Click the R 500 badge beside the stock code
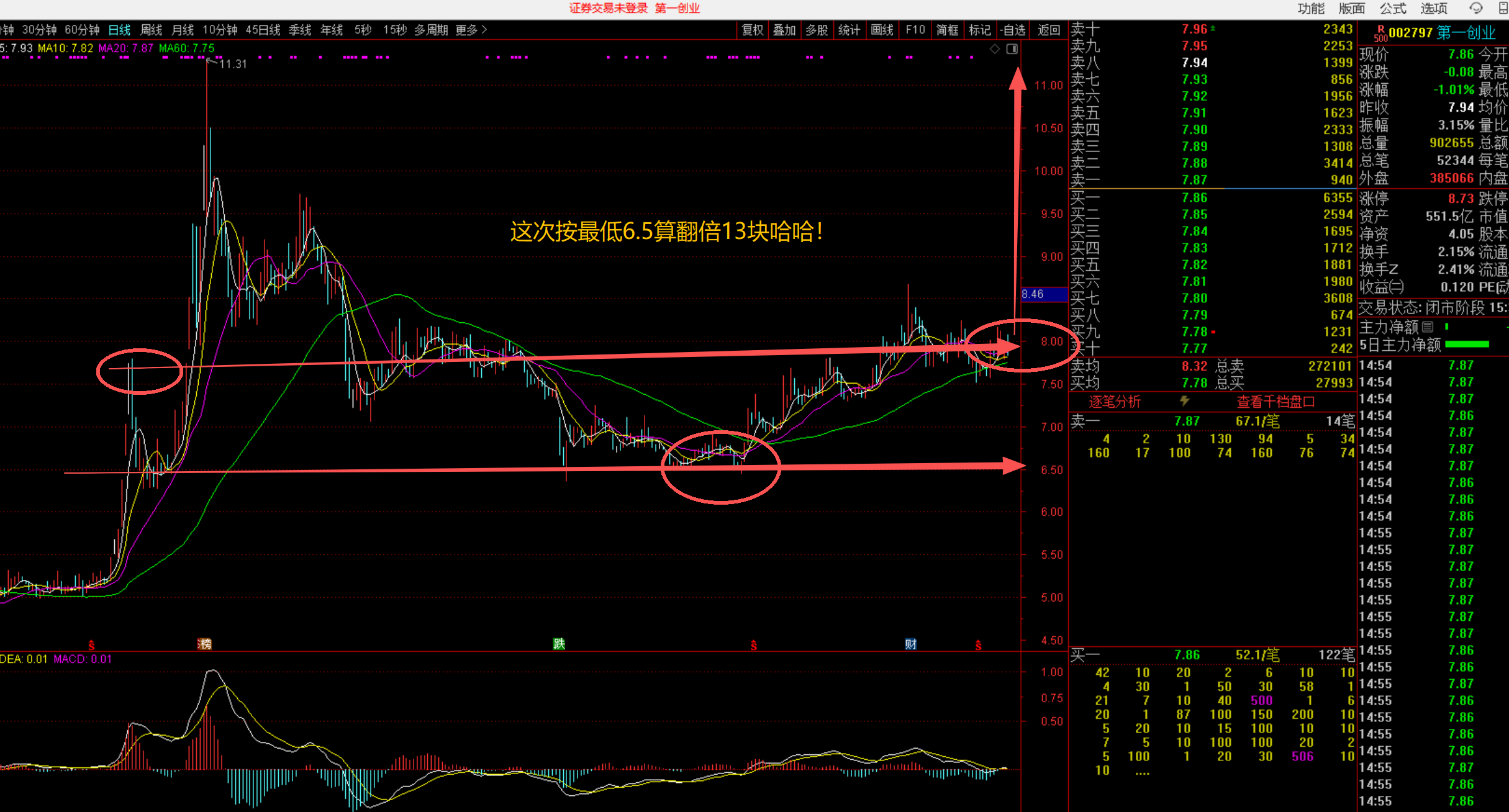Viewport: 1509px width, 812px height. point(1380,34)
